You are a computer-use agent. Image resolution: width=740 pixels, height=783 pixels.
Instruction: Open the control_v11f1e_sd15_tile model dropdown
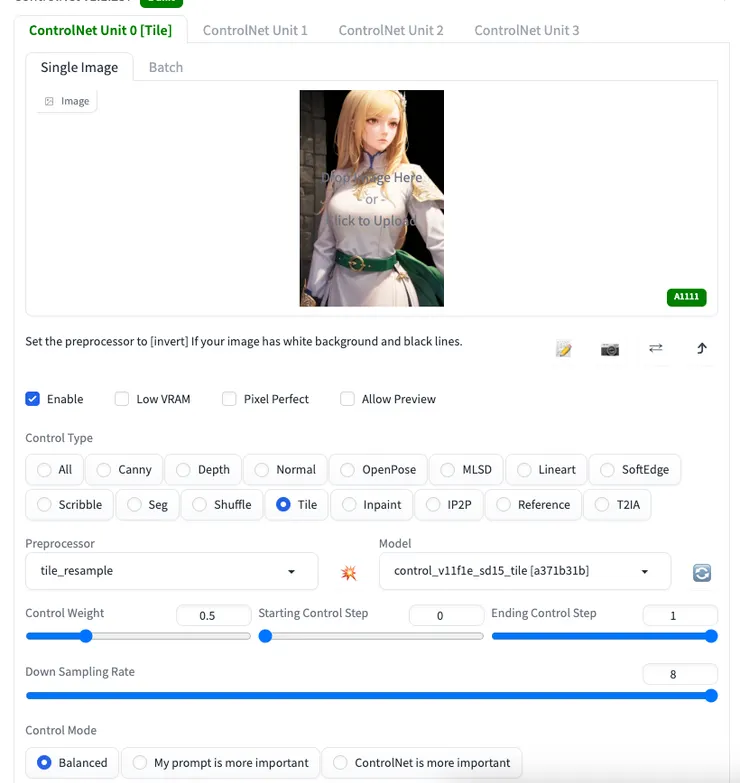point(524,571)
